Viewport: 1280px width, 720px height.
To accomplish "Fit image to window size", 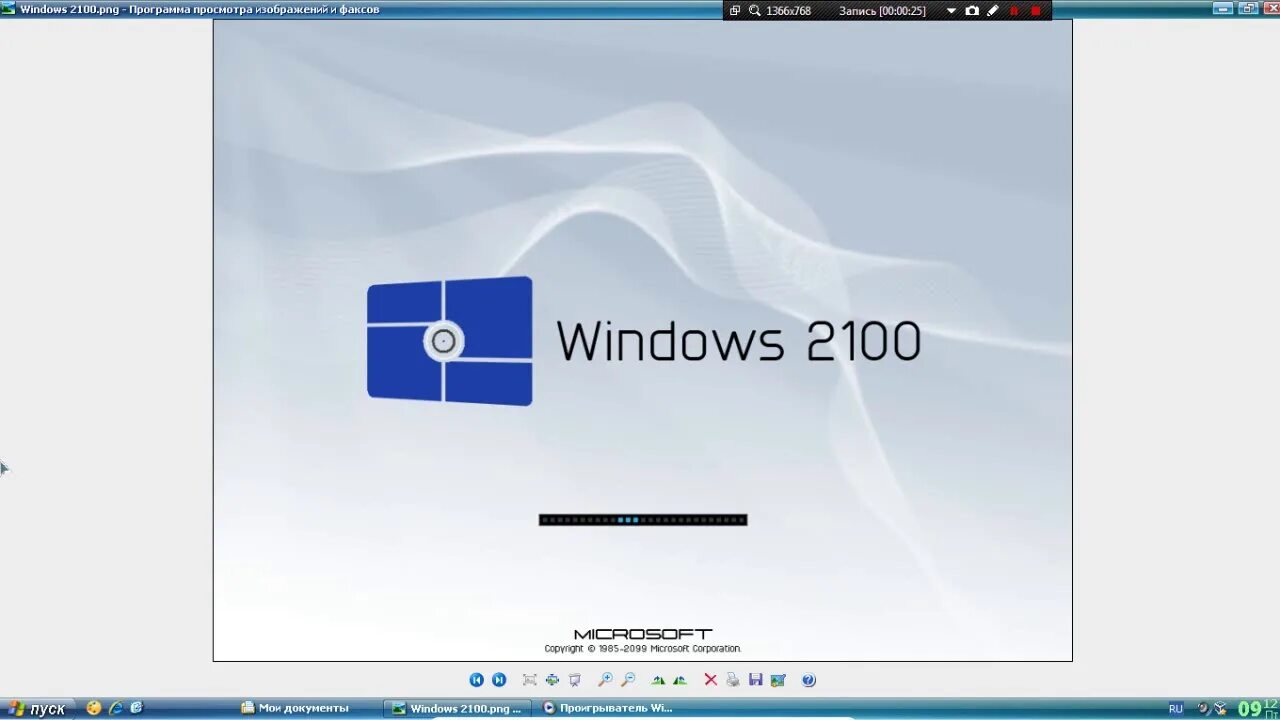I will tap(530, 680).
